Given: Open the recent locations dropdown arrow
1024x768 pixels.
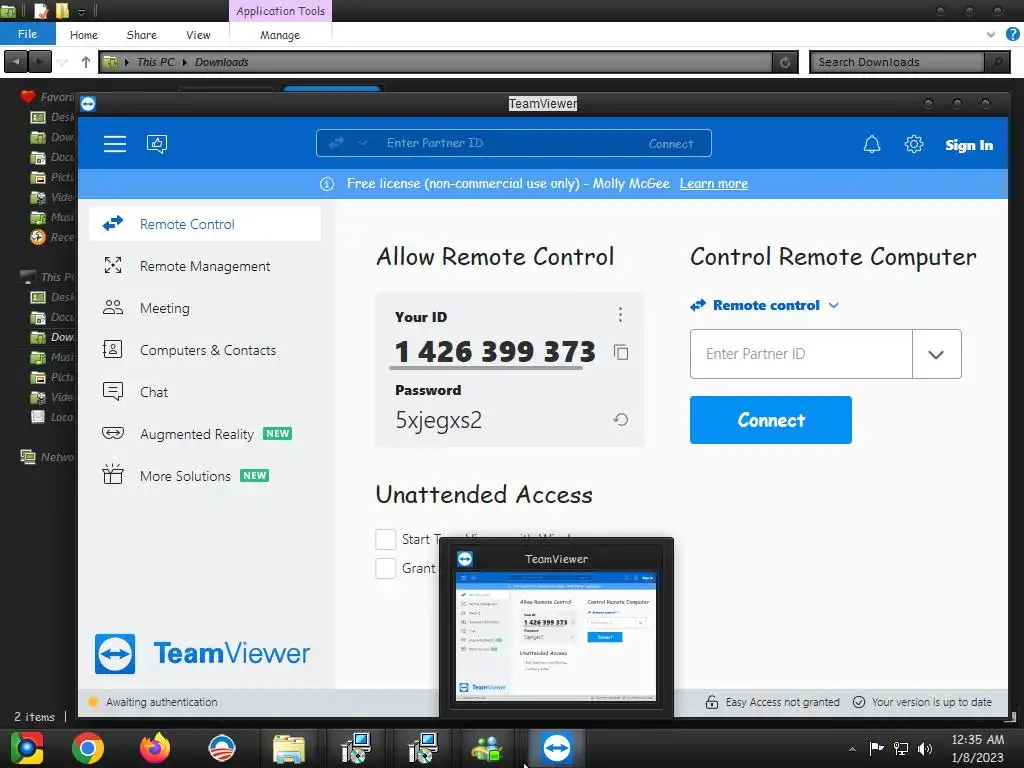Looking at the screenshot, I should point(62,62).
